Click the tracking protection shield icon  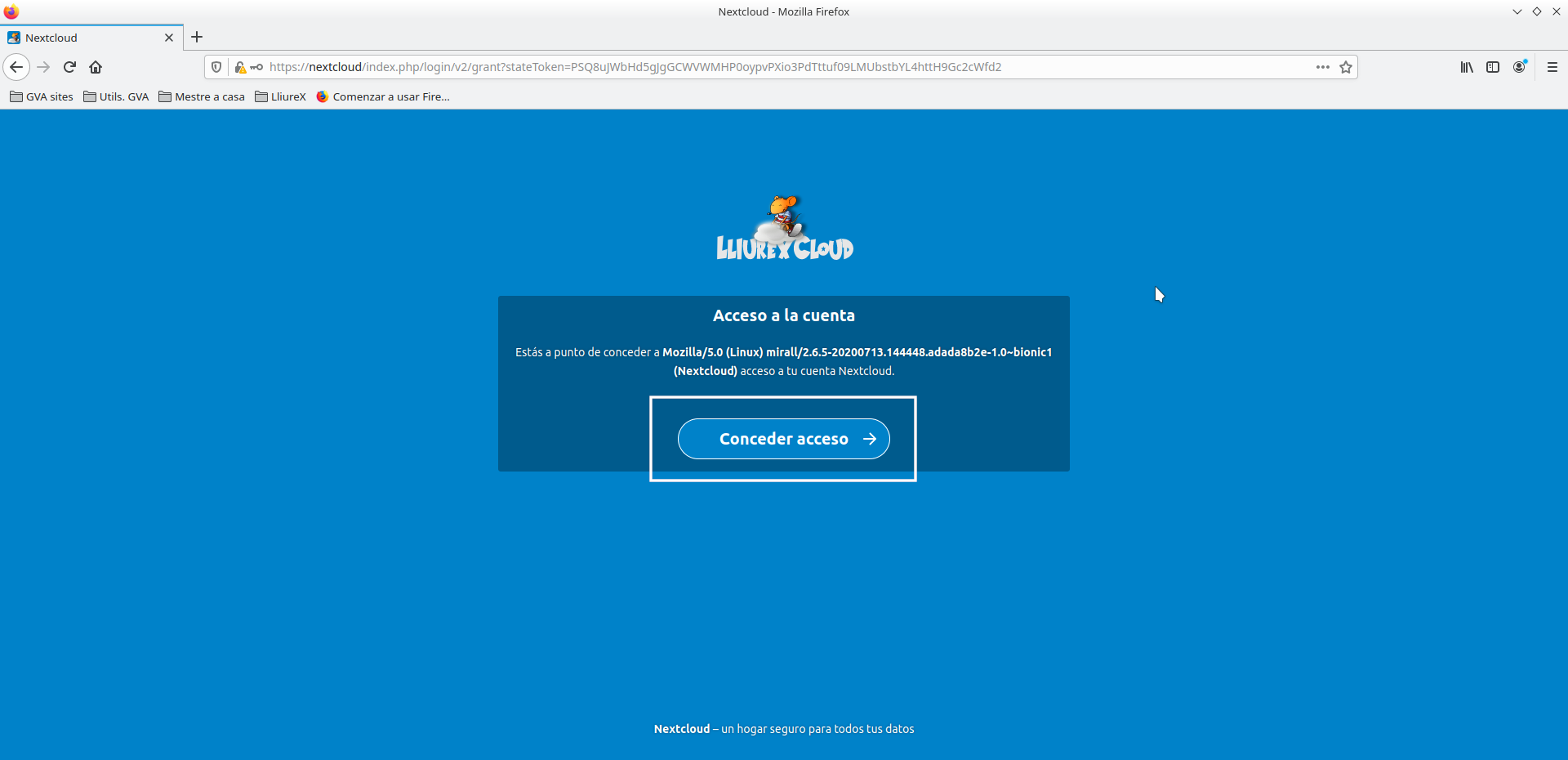pos(216,67)
